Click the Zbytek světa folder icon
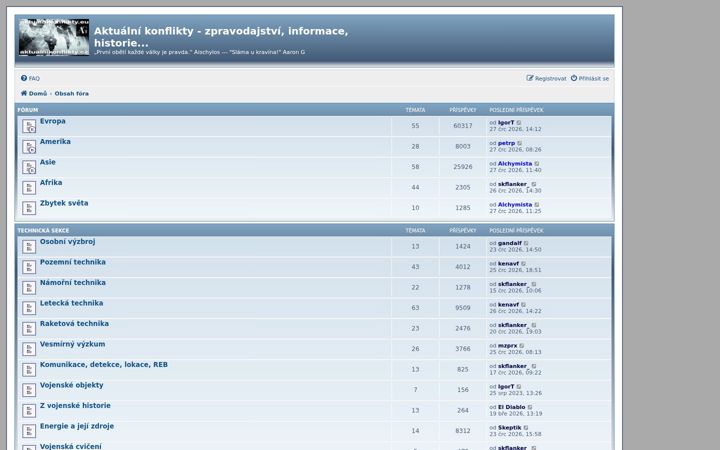The width and height of the screenshot is (720, 450). pos(29,208)
